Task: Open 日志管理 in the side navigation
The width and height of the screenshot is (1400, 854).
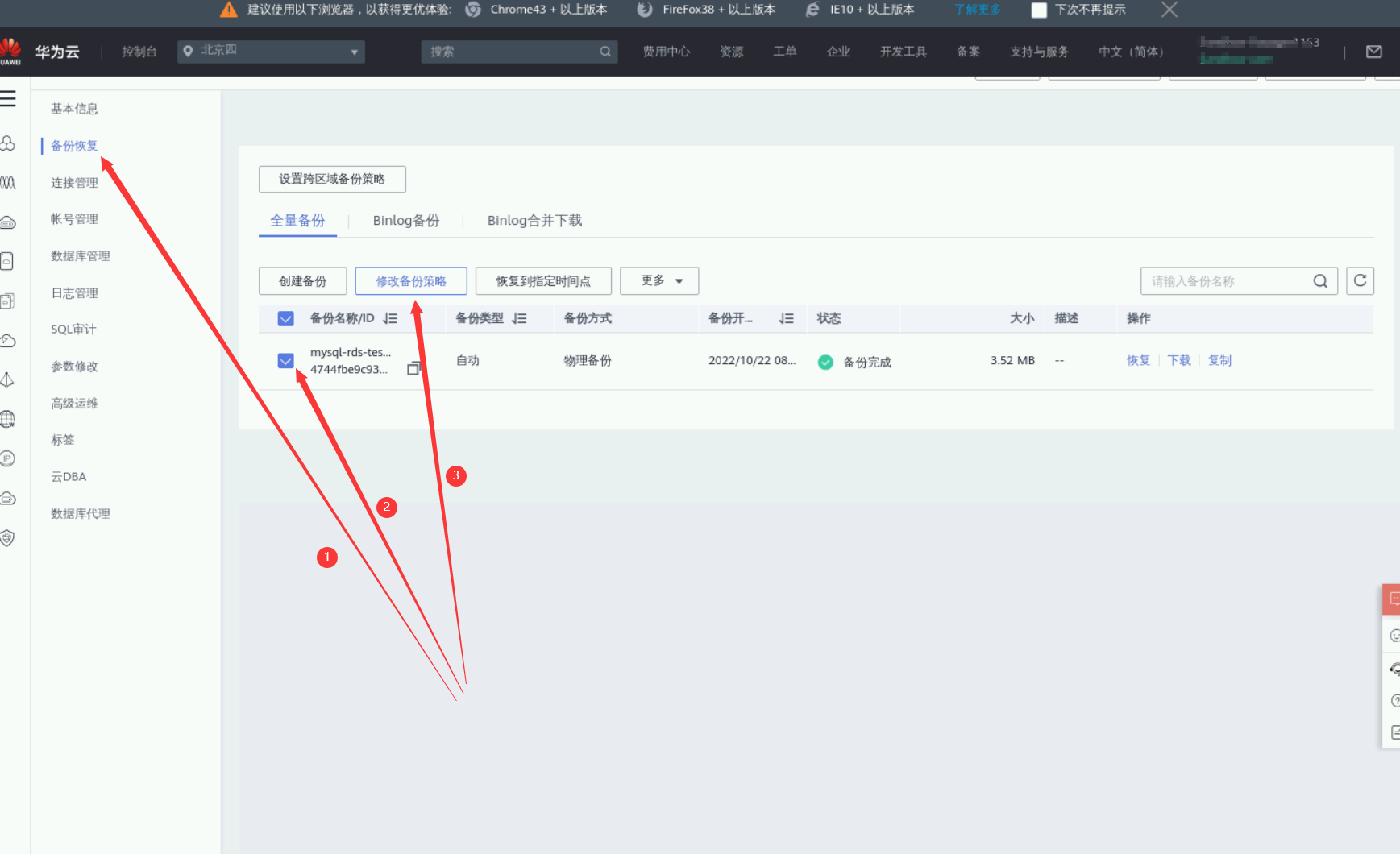Action: (x=74, y=293)
